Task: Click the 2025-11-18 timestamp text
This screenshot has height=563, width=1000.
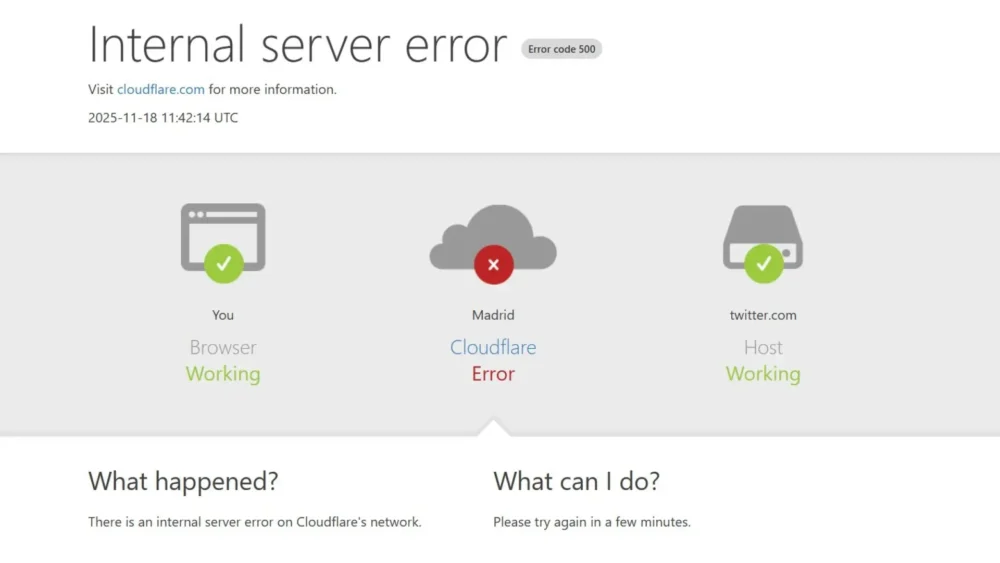Action: (x=163, y=117)
